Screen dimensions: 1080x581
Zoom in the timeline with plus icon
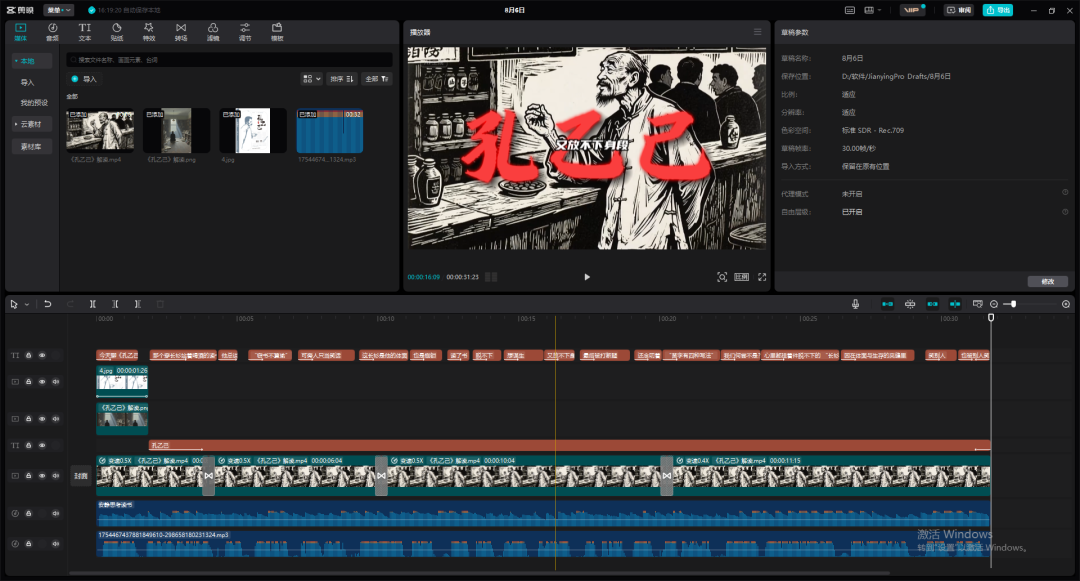click(x=1066, y=304)
